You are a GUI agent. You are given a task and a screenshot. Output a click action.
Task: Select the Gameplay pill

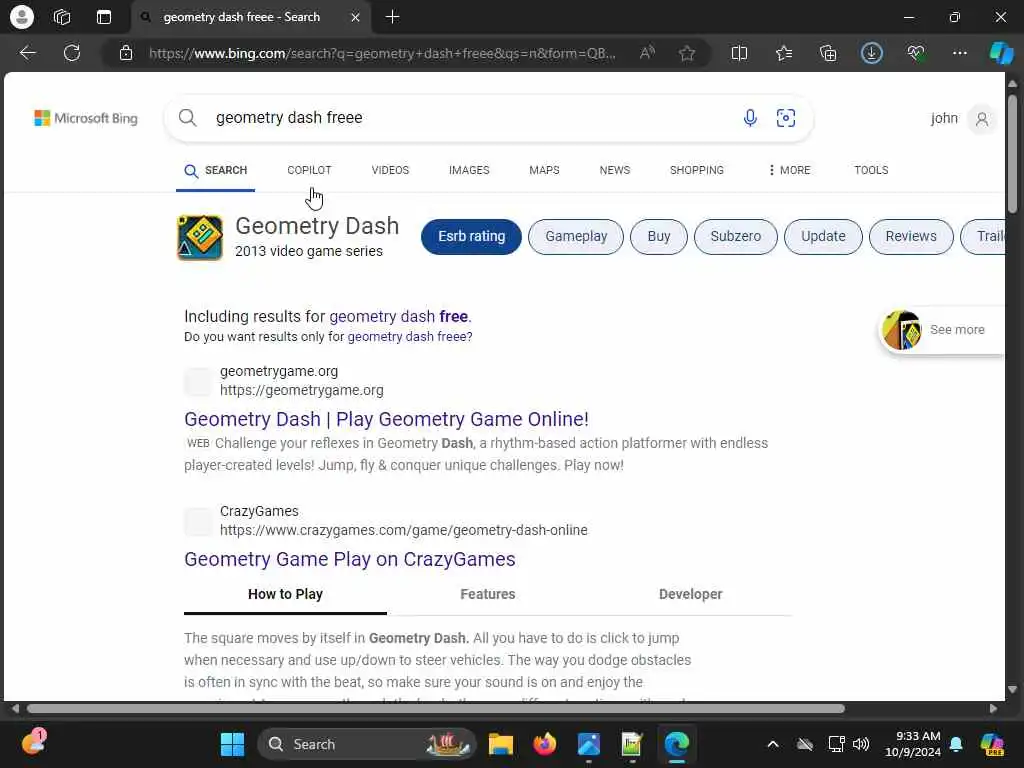click(576, 236)
